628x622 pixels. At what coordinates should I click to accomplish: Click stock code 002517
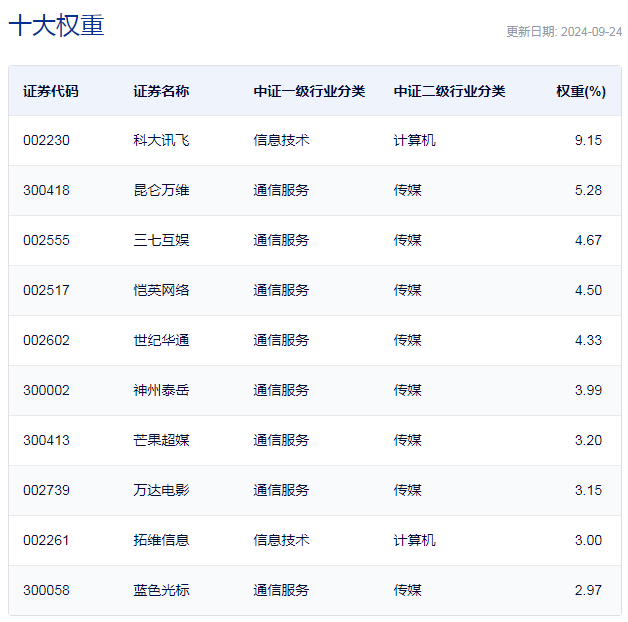click(47, 290)
